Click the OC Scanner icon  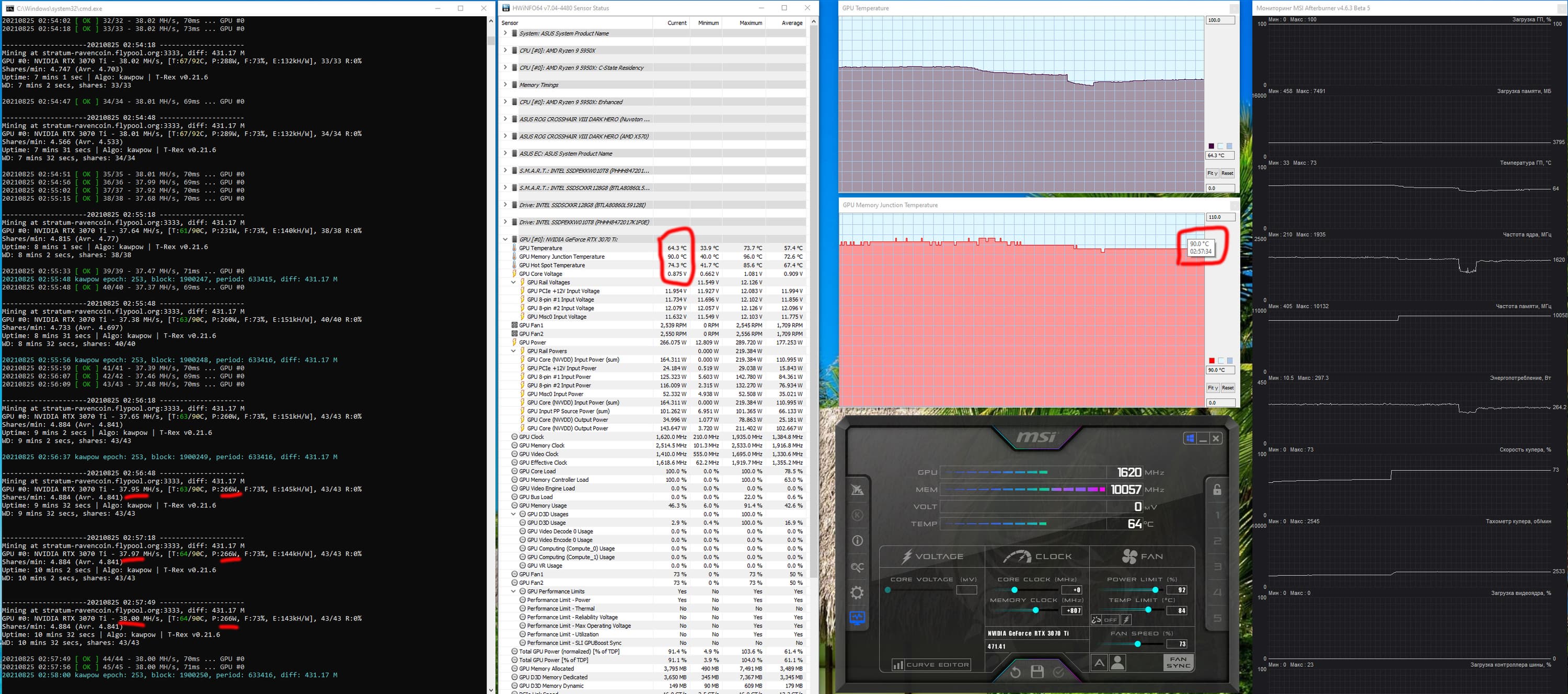(x=857, y=567)
